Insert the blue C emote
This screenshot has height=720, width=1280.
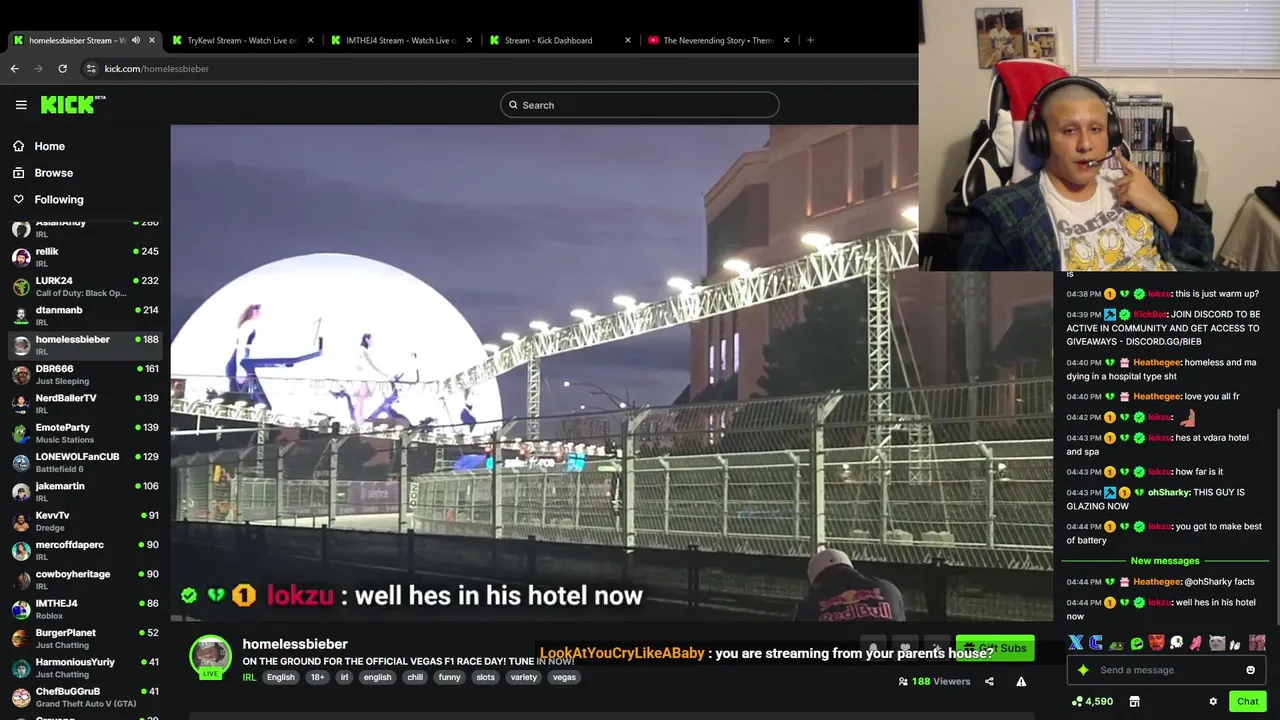[1096, 643]
